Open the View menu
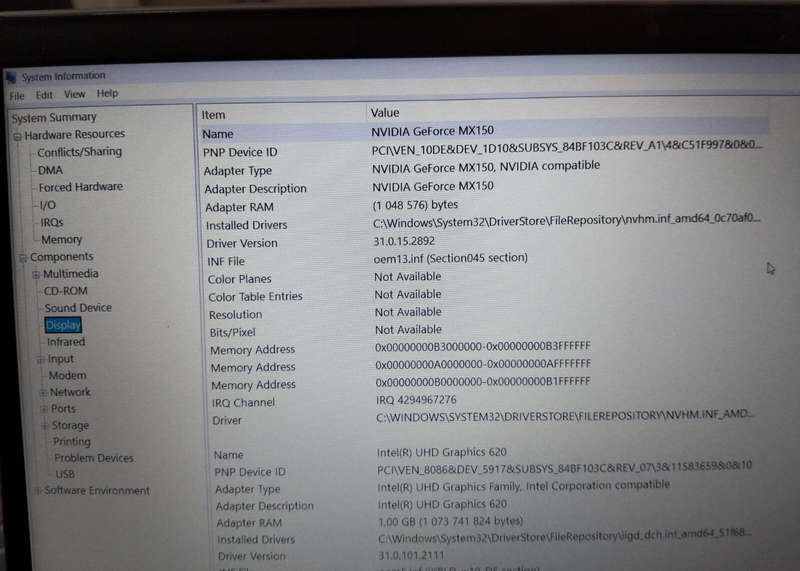This screenshot has height=571, width=800. tap(74, 94)
